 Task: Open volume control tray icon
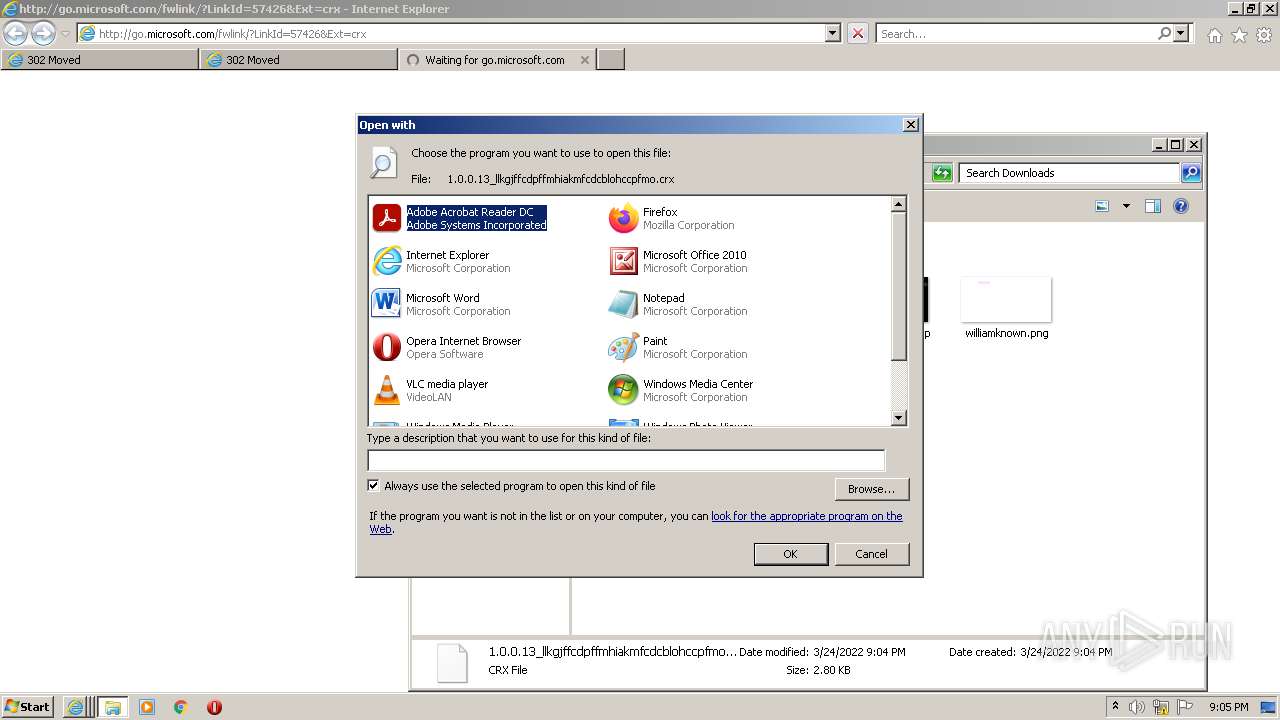tap(1138, 707)
